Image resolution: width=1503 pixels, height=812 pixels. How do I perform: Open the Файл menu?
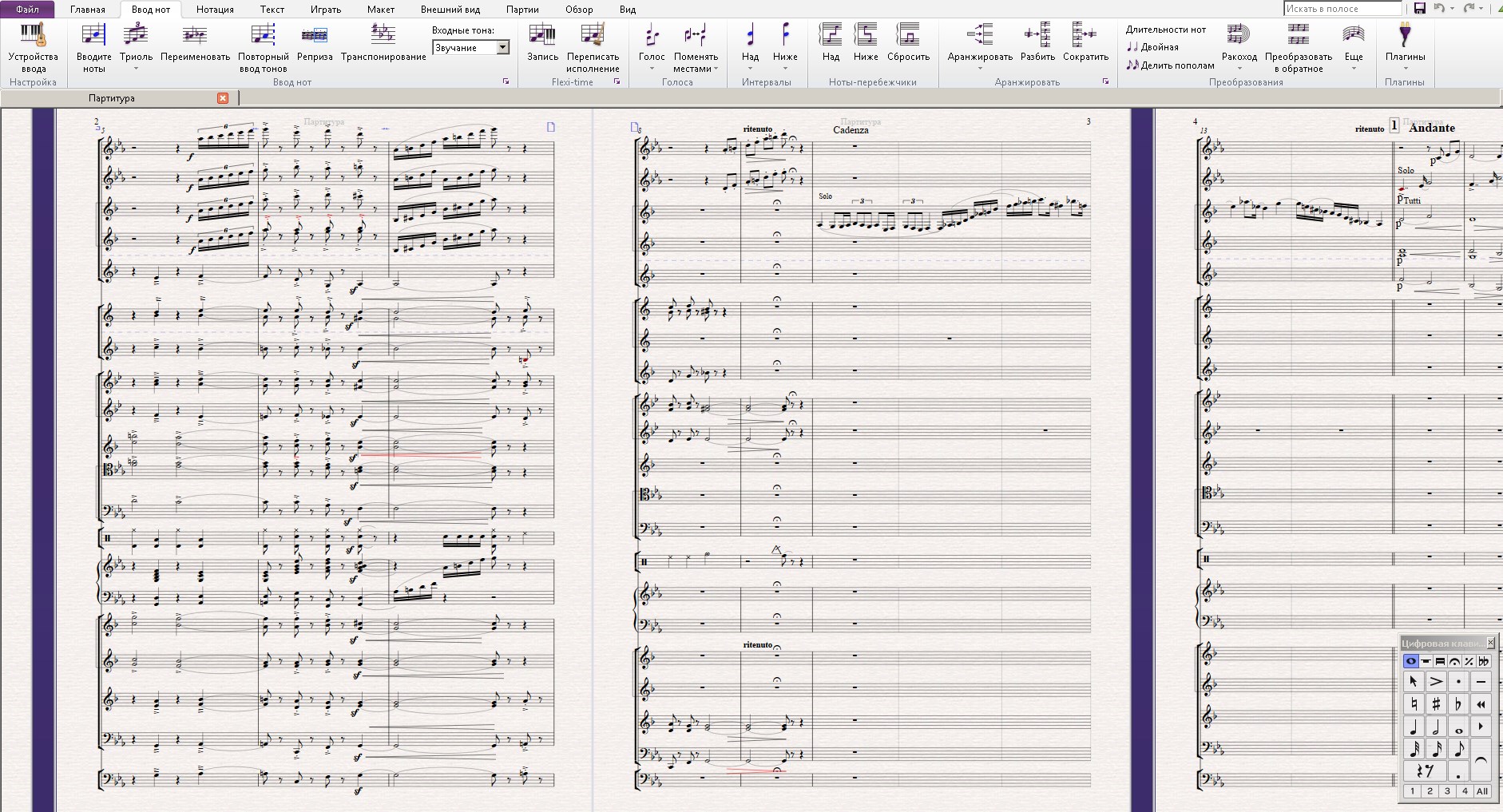click(27, 10)
